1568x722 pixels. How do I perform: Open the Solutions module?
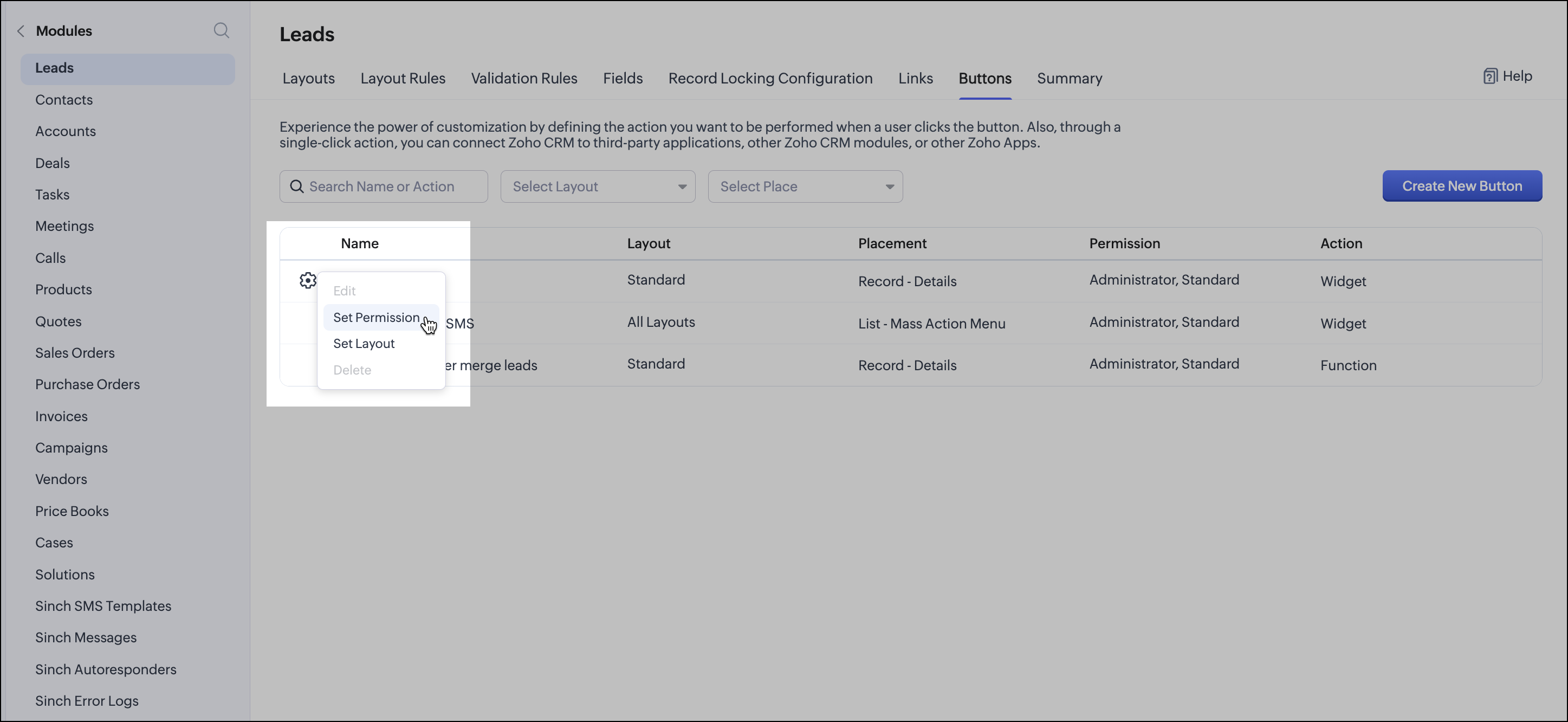click(x=65, y=575)
